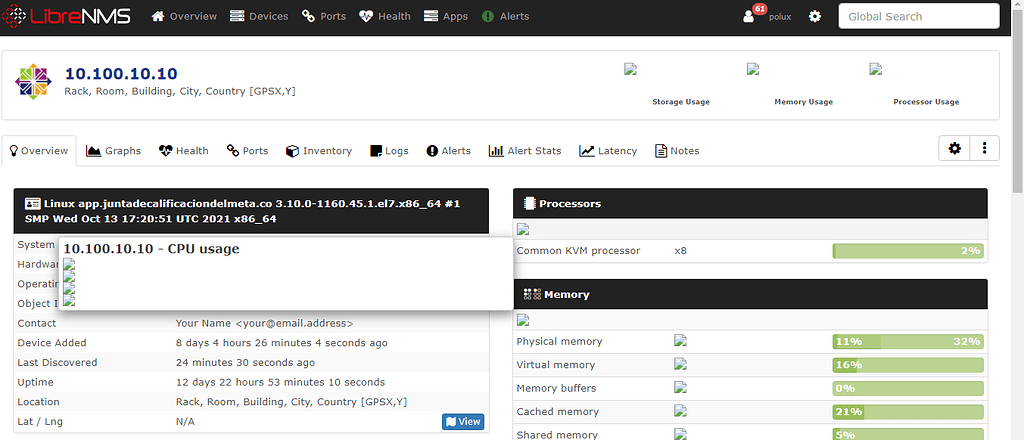Click the Location value in the overview table
The image size is (1024, 440).
pyautogui.click(x=291, y=401)
